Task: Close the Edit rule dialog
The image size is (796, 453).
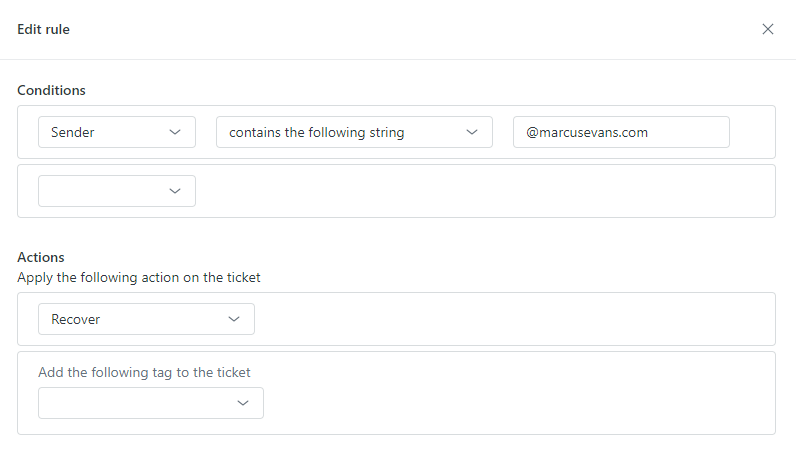Action: (768, 29)
